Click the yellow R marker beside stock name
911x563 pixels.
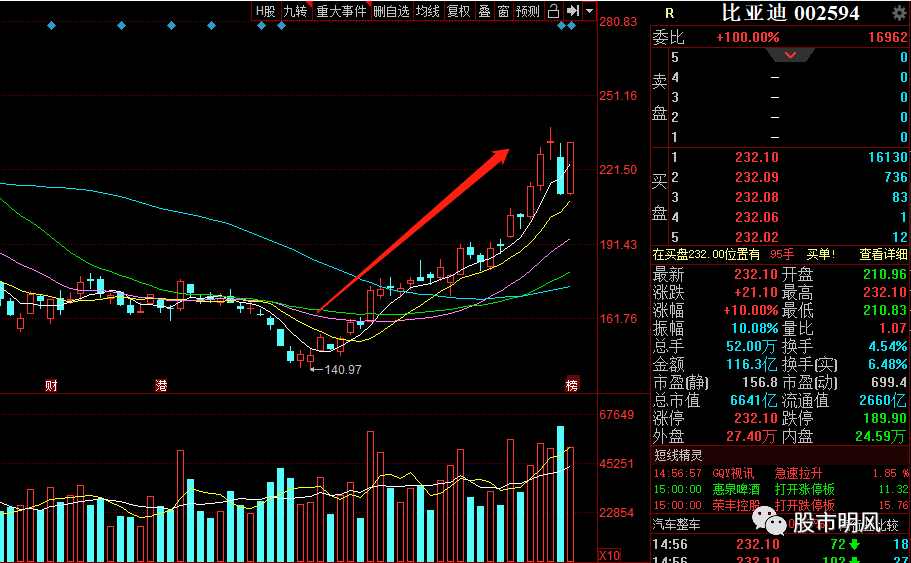coord(669,13)
